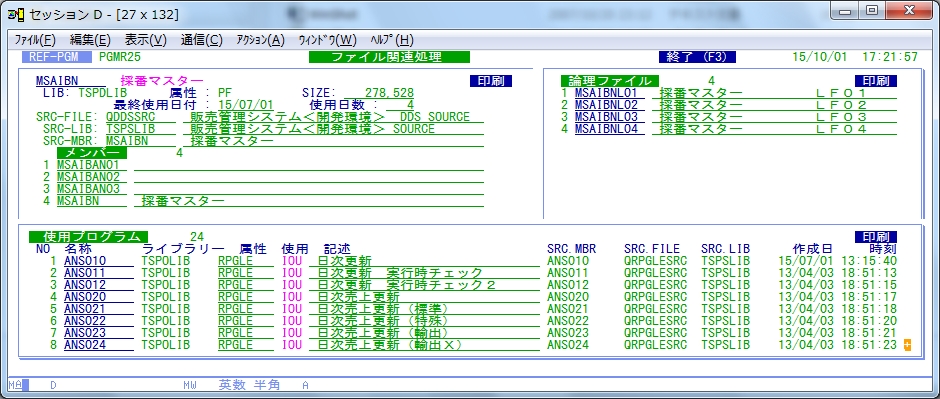Open the アクション(A) menu

coord(260,40)
